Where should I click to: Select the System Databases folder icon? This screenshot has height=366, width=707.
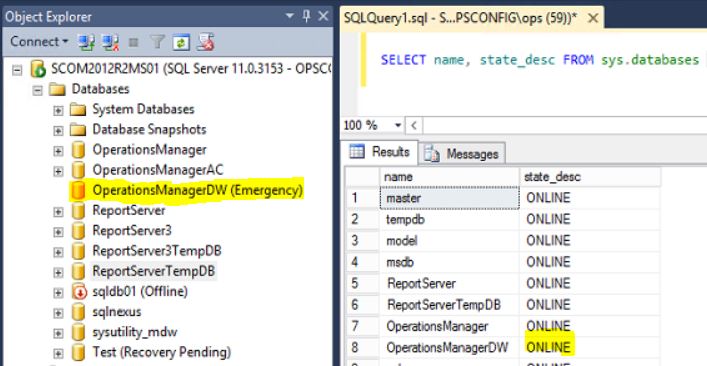pos(78,110)
